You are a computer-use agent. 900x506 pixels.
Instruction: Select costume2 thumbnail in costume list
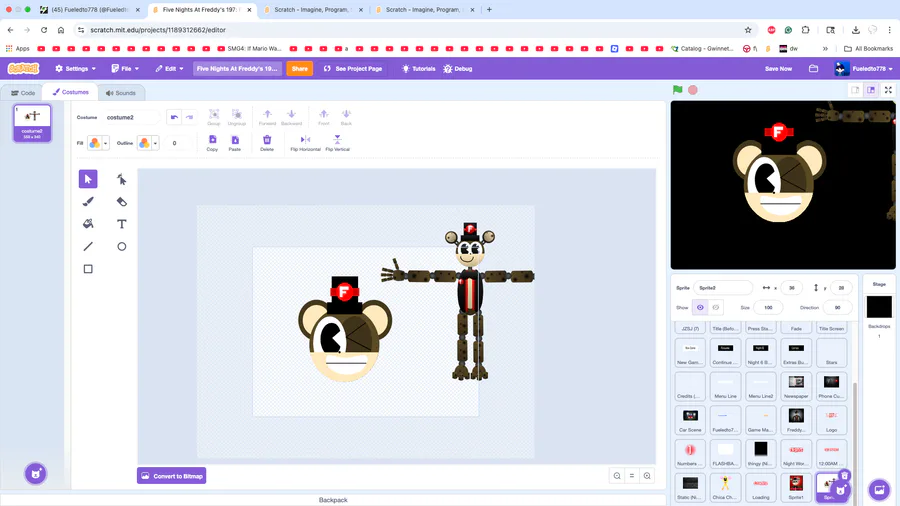tap(32, 122)
